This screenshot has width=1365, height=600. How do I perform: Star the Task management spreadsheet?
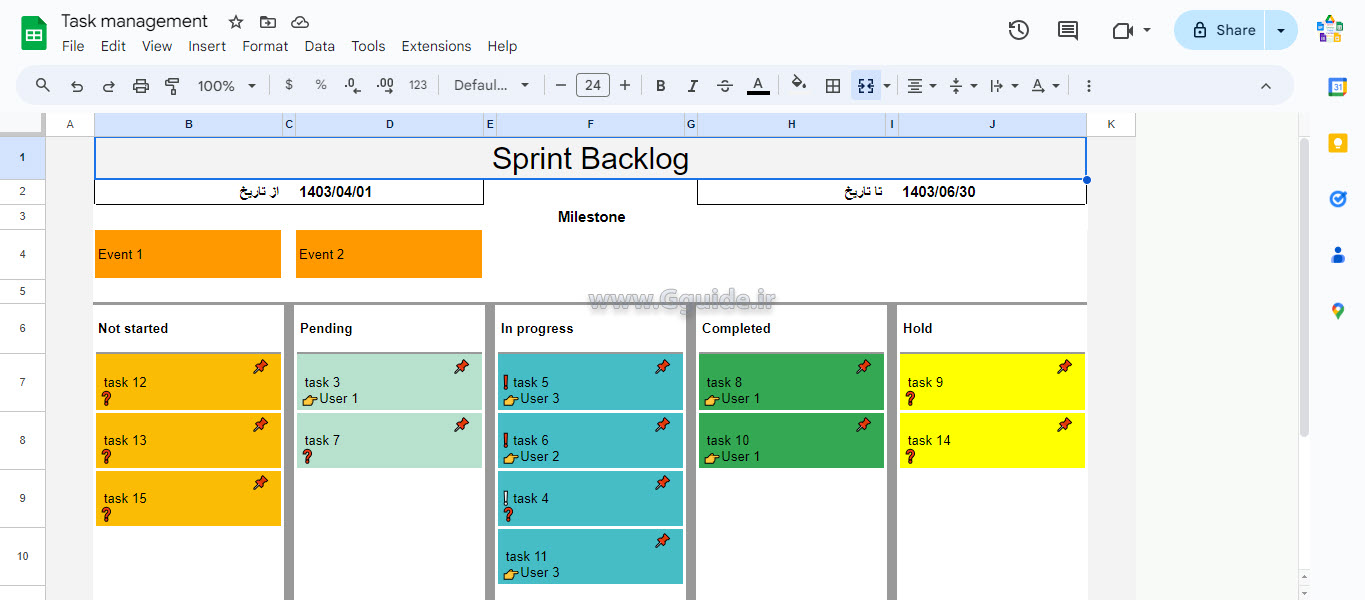point(235,21)
